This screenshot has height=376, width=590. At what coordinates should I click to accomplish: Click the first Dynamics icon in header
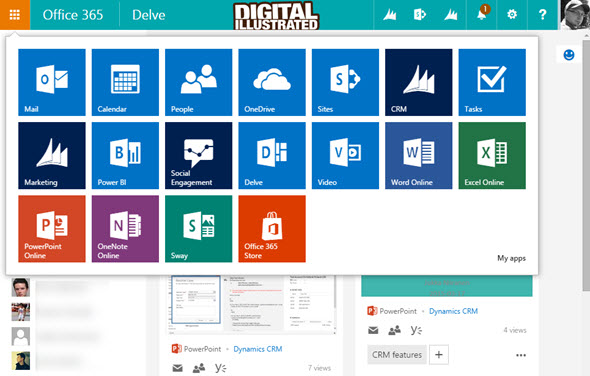point(389,15)
